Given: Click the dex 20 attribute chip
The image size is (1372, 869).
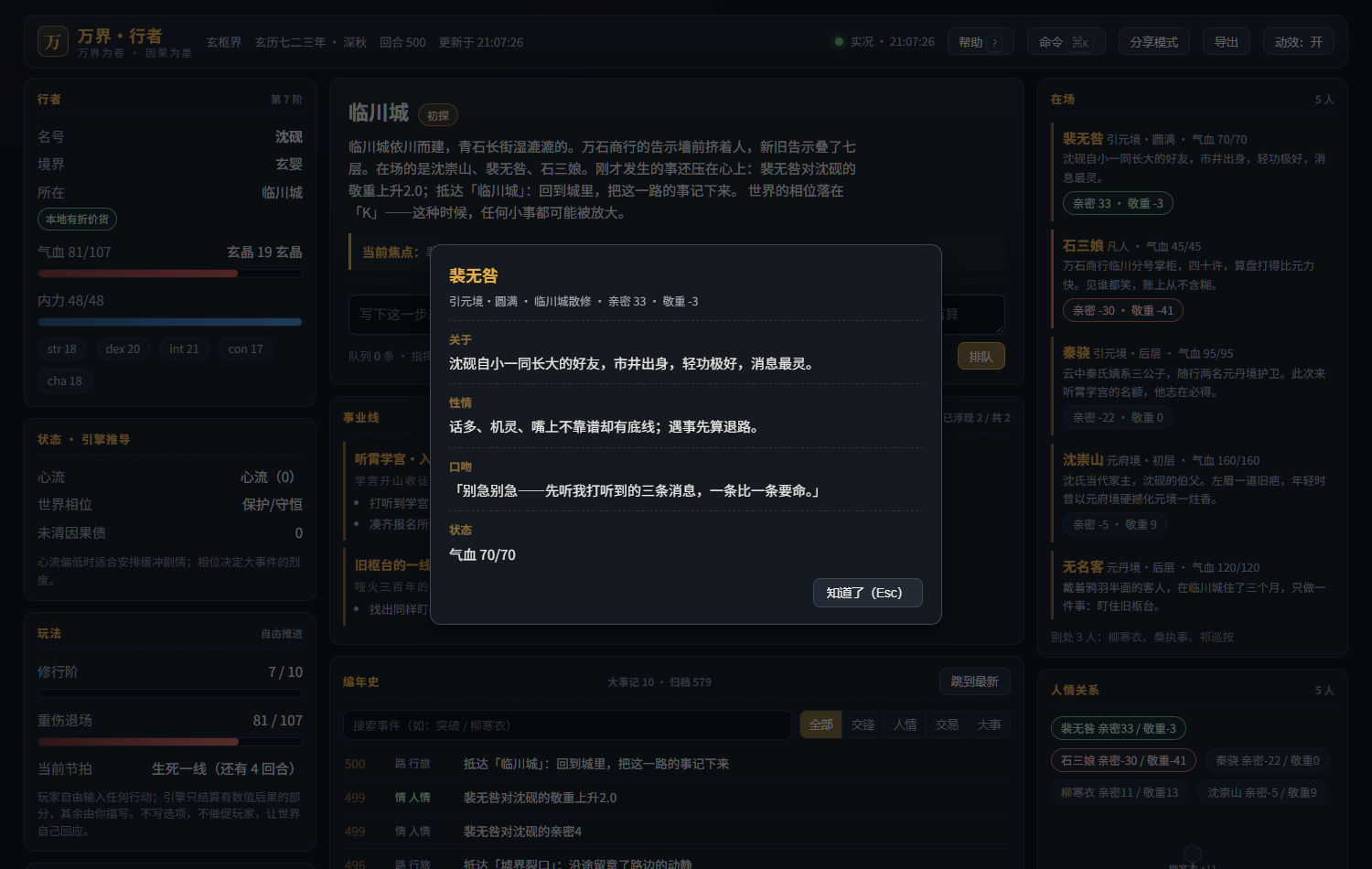Looking at the screenshot, I should 123,349.
